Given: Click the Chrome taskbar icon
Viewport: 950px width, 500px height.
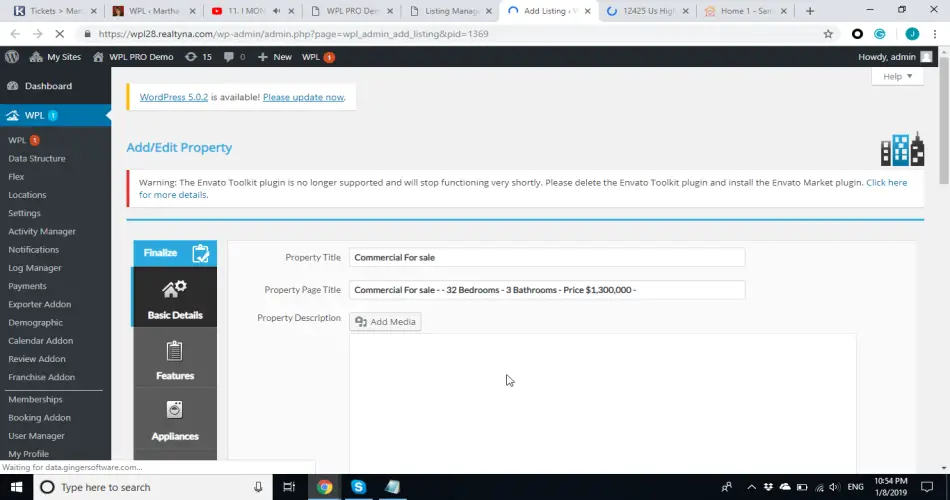Looking at the screenshot, I should (324, 487).
